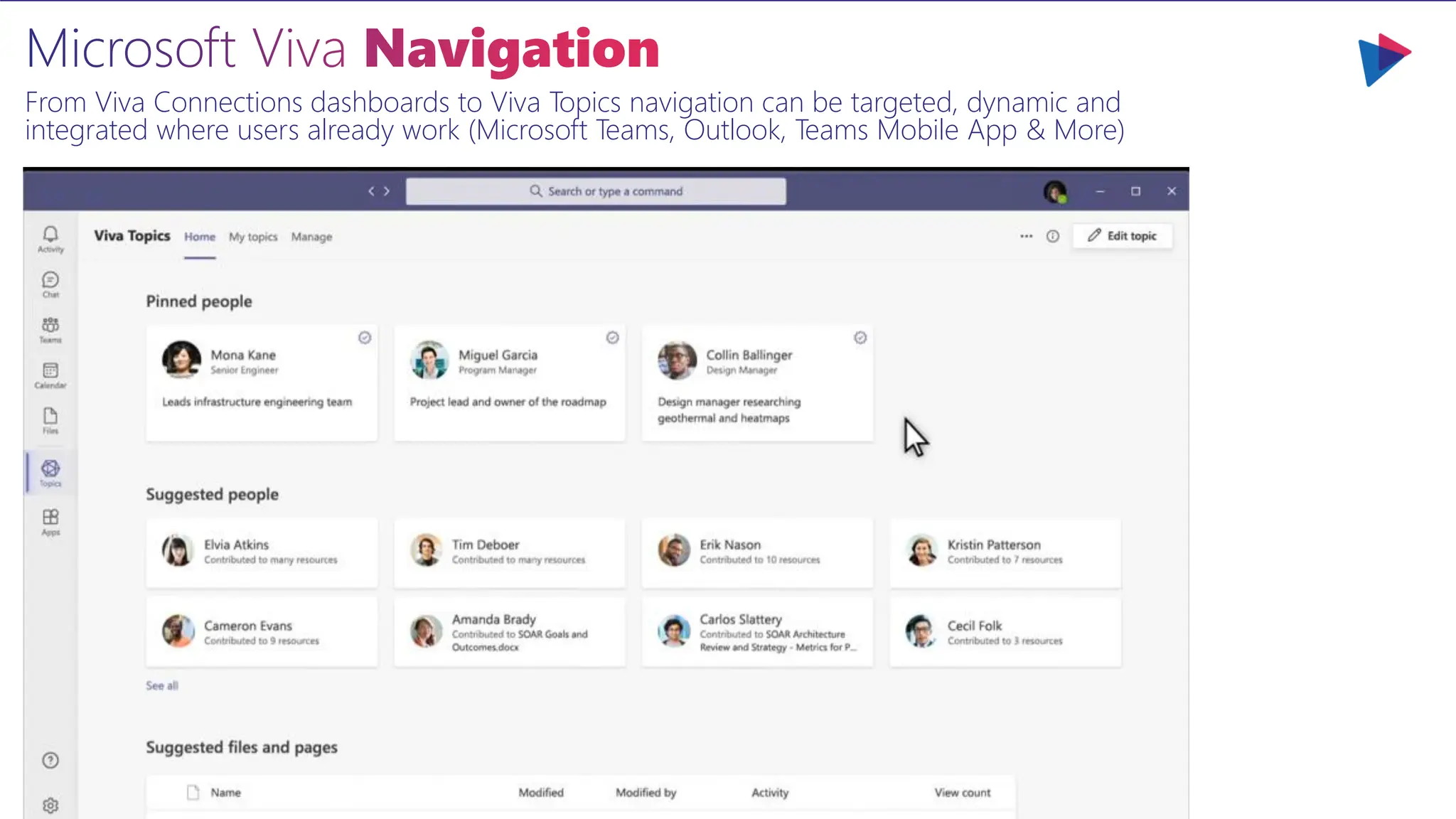This screenshot has width=1456, height=819.
Task: Open Cameron Evans suggested person card
Action: coord(262,632)
